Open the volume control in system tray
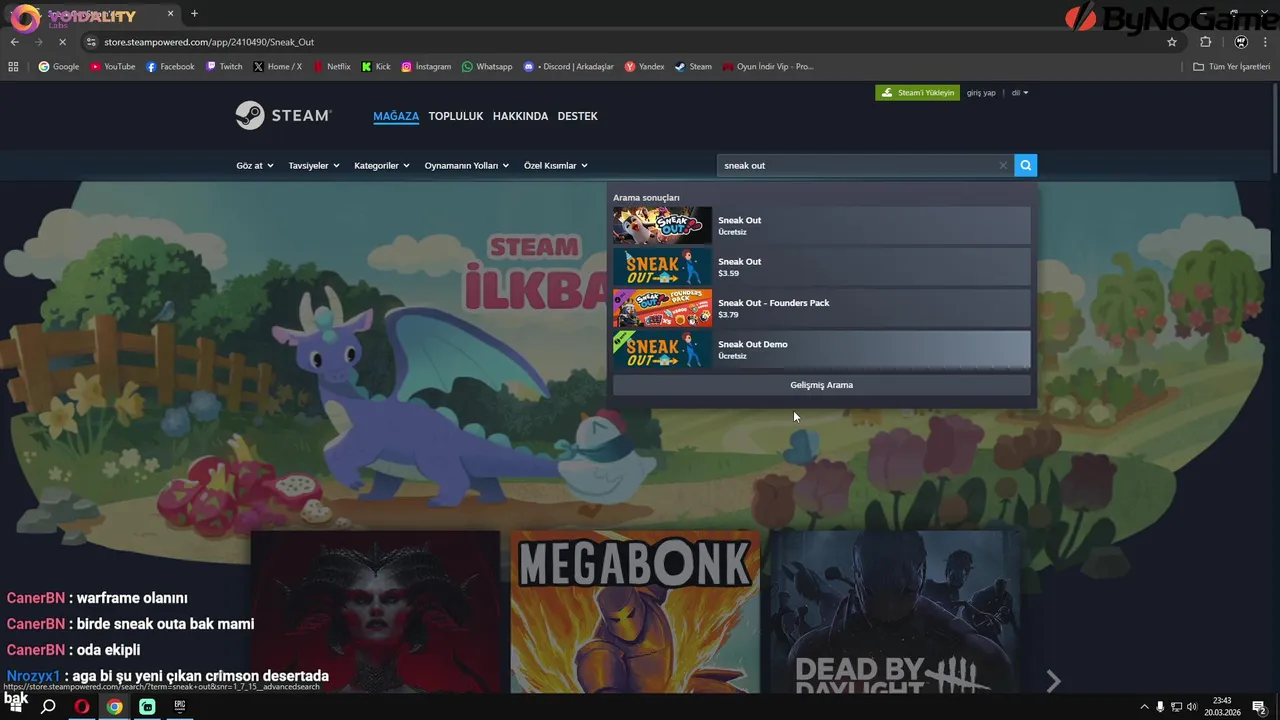This screenshot has height=720, width=1280. pos(1191,707)
